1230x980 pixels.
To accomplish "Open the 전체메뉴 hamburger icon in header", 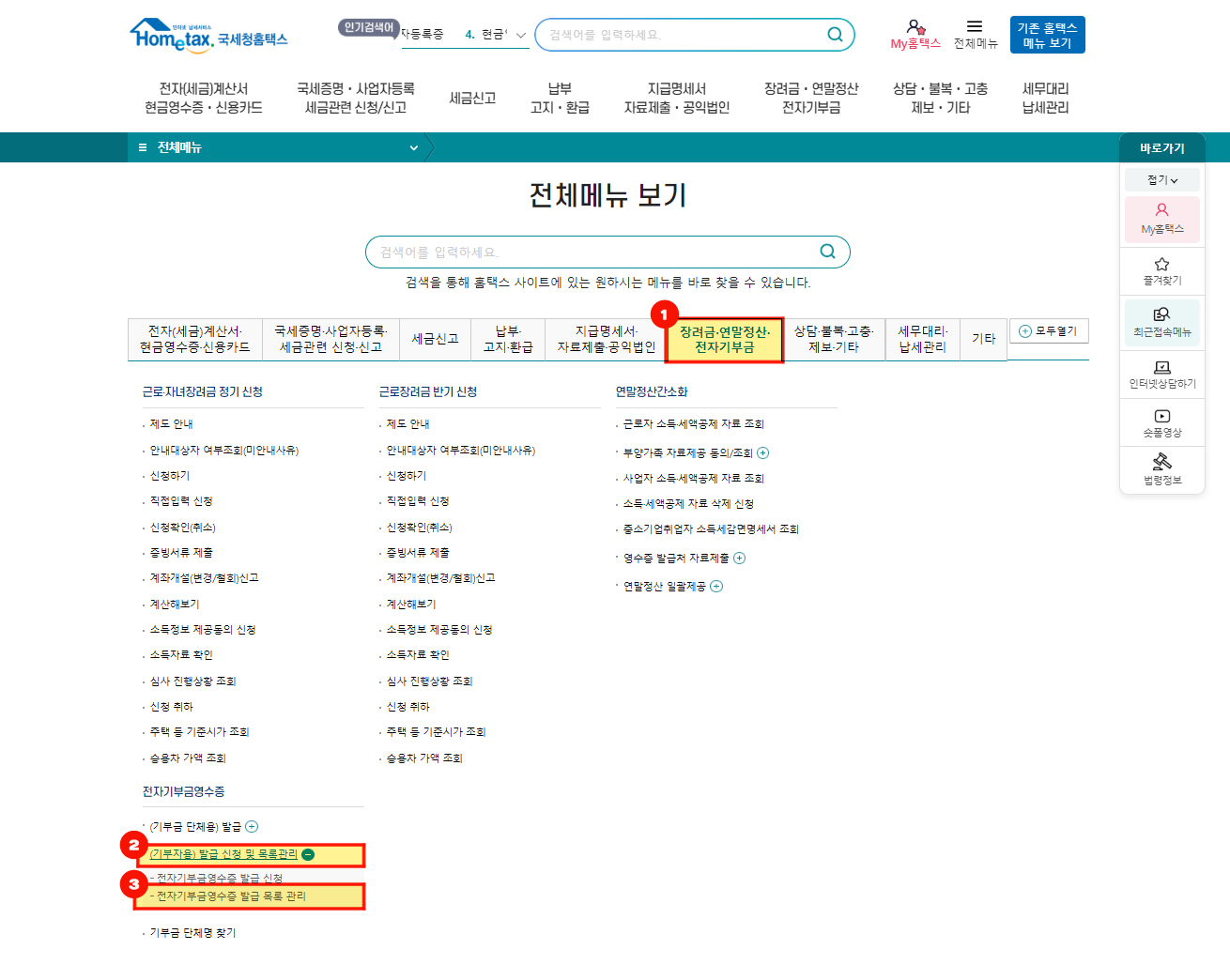I will pos(975,27).
